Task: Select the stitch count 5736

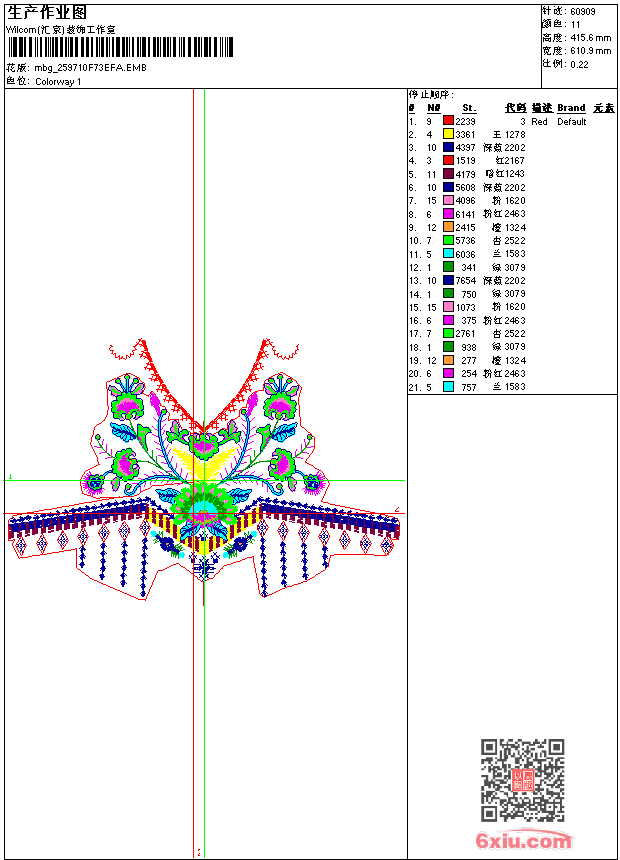Action: 465,241
